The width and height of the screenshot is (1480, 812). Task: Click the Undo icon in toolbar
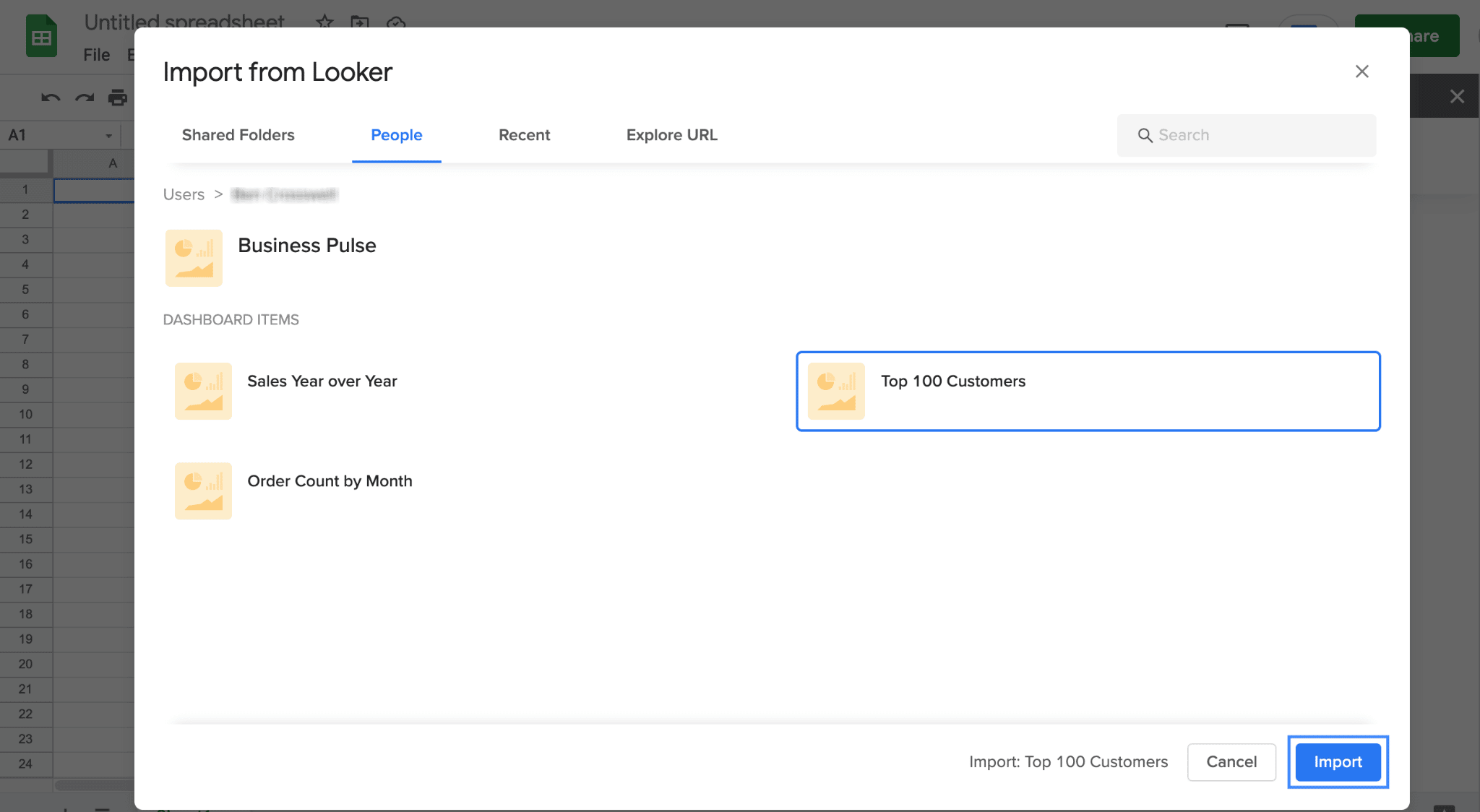click(x=50, y=97)
